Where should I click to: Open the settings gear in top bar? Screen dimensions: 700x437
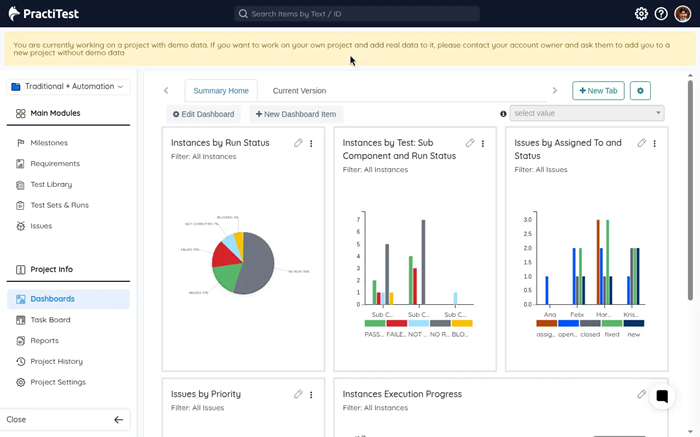click(x=641, y=14)
